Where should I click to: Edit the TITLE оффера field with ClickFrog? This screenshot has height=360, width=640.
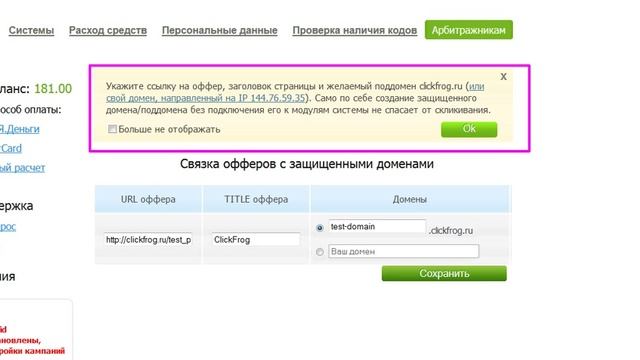point(256,240)
